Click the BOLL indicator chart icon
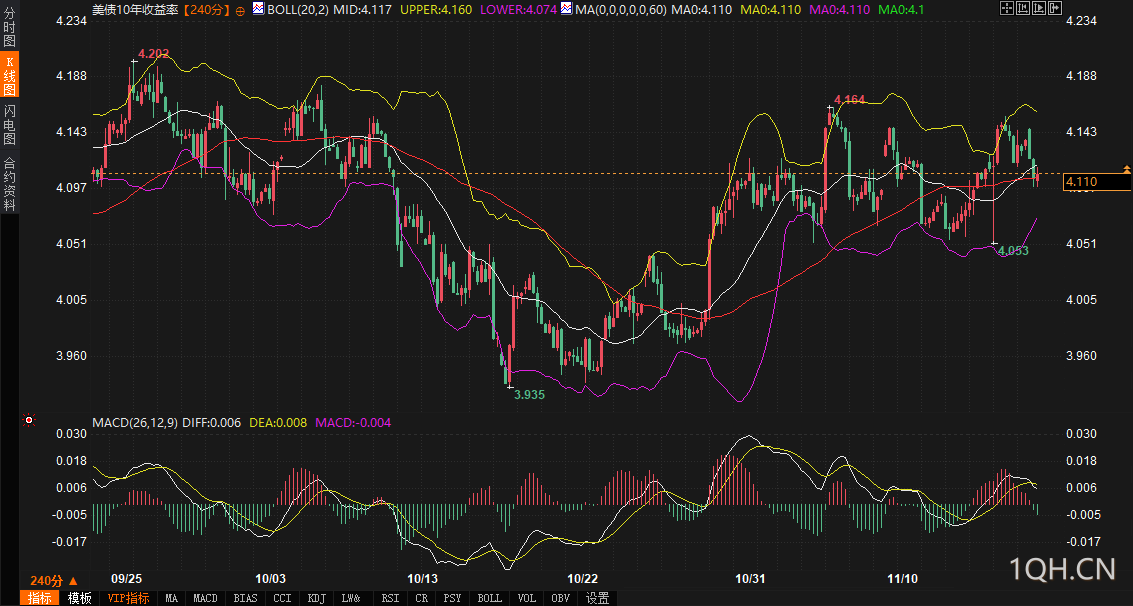Image resolution: width=1133 pixels, height=606 pixels. point(259,9)
